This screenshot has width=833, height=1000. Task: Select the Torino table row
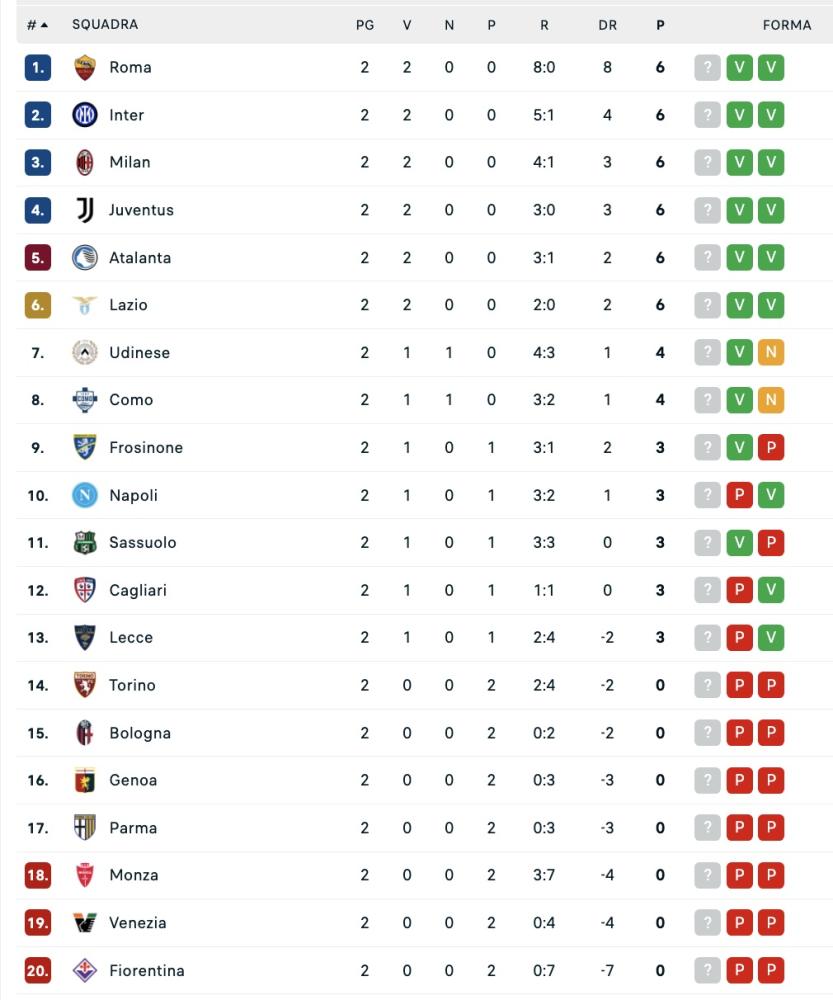[x=424, y=685]
